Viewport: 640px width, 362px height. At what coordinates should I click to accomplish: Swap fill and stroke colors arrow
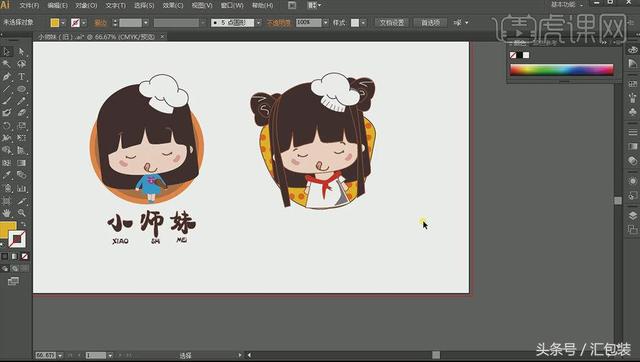[x=23, y=224]
